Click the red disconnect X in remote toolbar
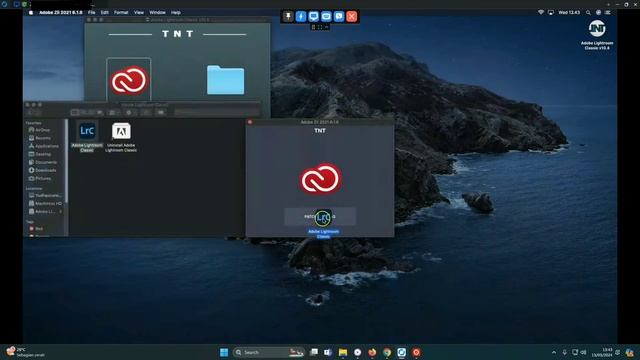The height and width of the screenshot is (360, 640). click(x=351, y=16)
